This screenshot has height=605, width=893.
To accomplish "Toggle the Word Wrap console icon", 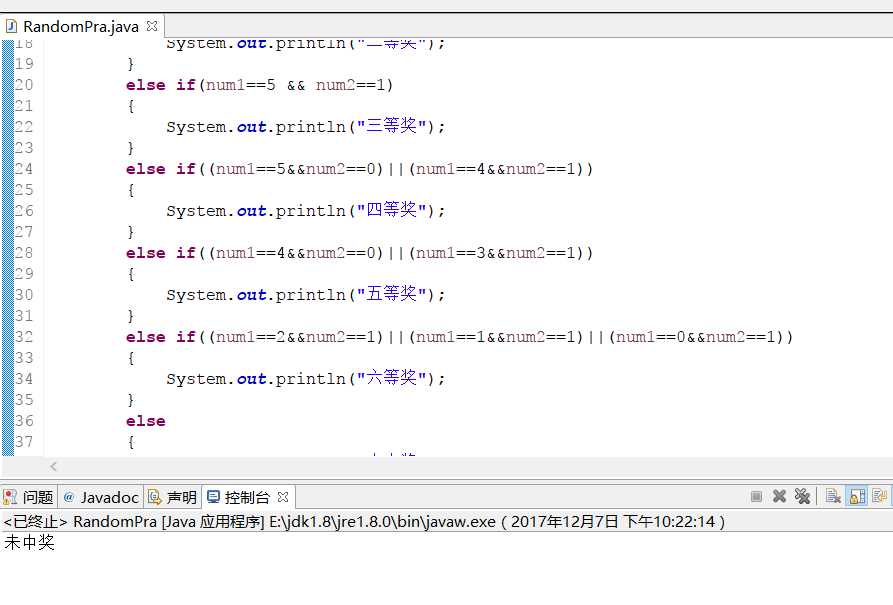I will (879, 497).
